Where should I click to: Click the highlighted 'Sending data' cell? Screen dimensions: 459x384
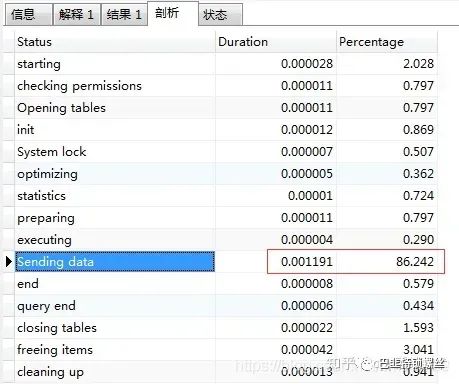tap(115, 262)
